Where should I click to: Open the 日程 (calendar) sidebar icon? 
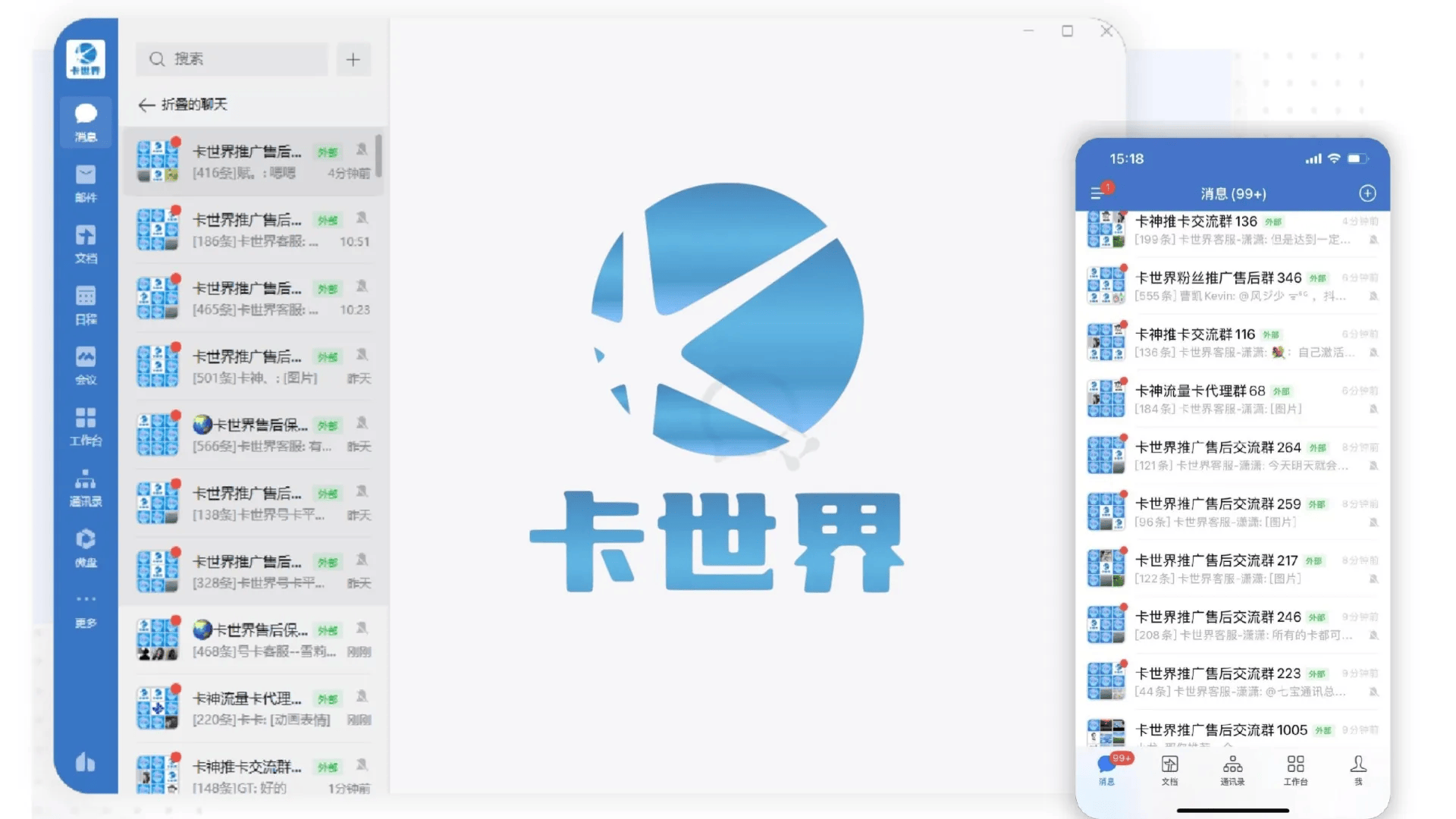point(86,304)
